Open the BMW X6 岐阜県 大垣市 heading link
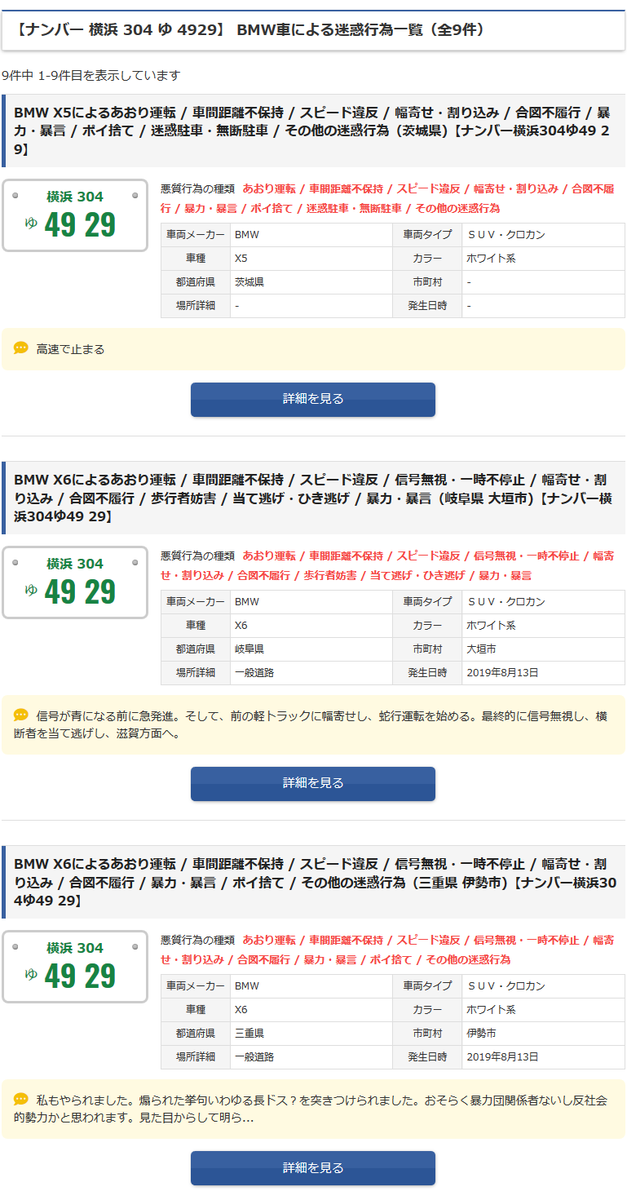Viewport: 627px width, 1200px height. tap(313, 498)
